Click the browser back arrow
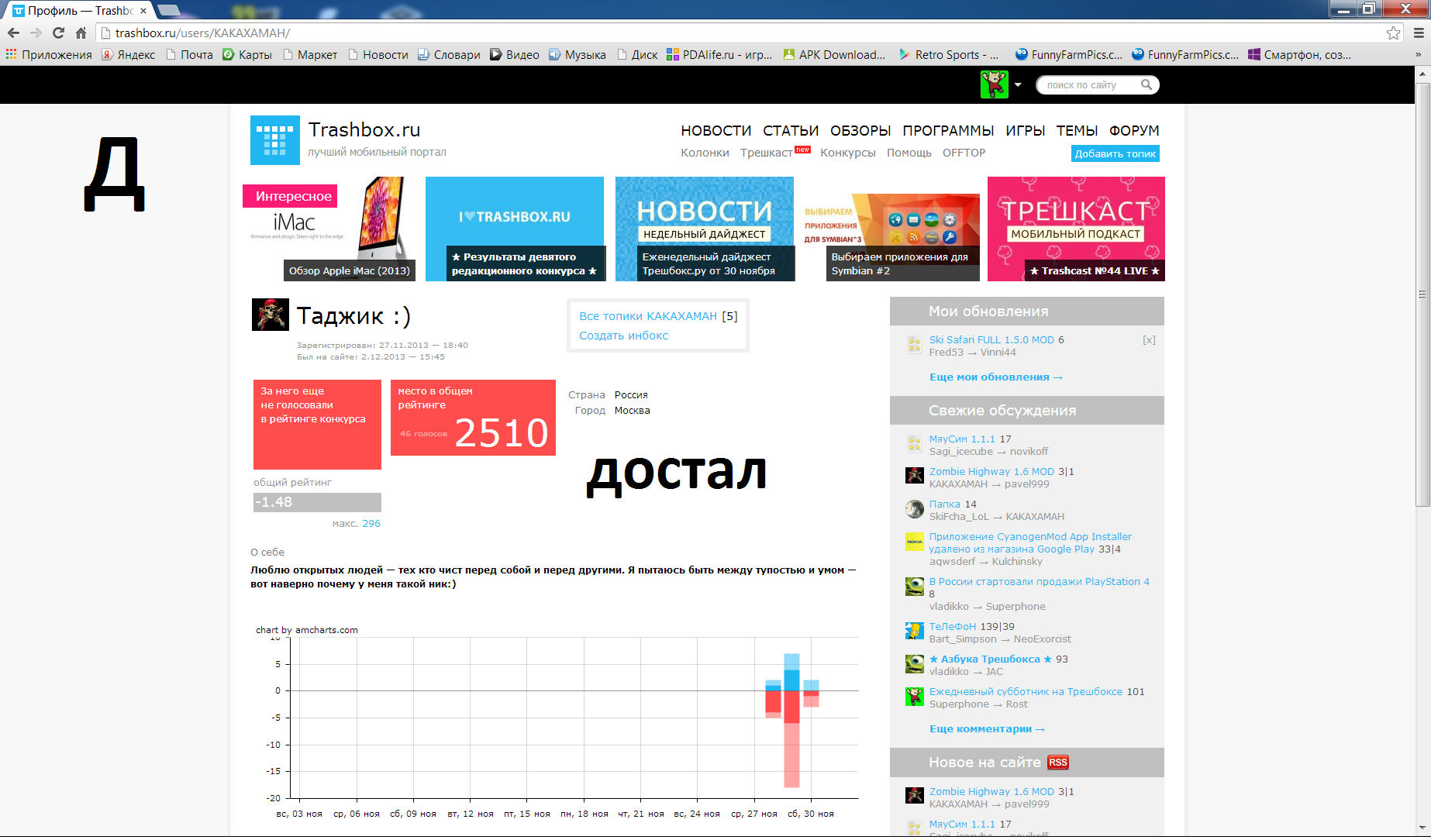Viewport: 1431px width, 840px height. tap(13, 33)
